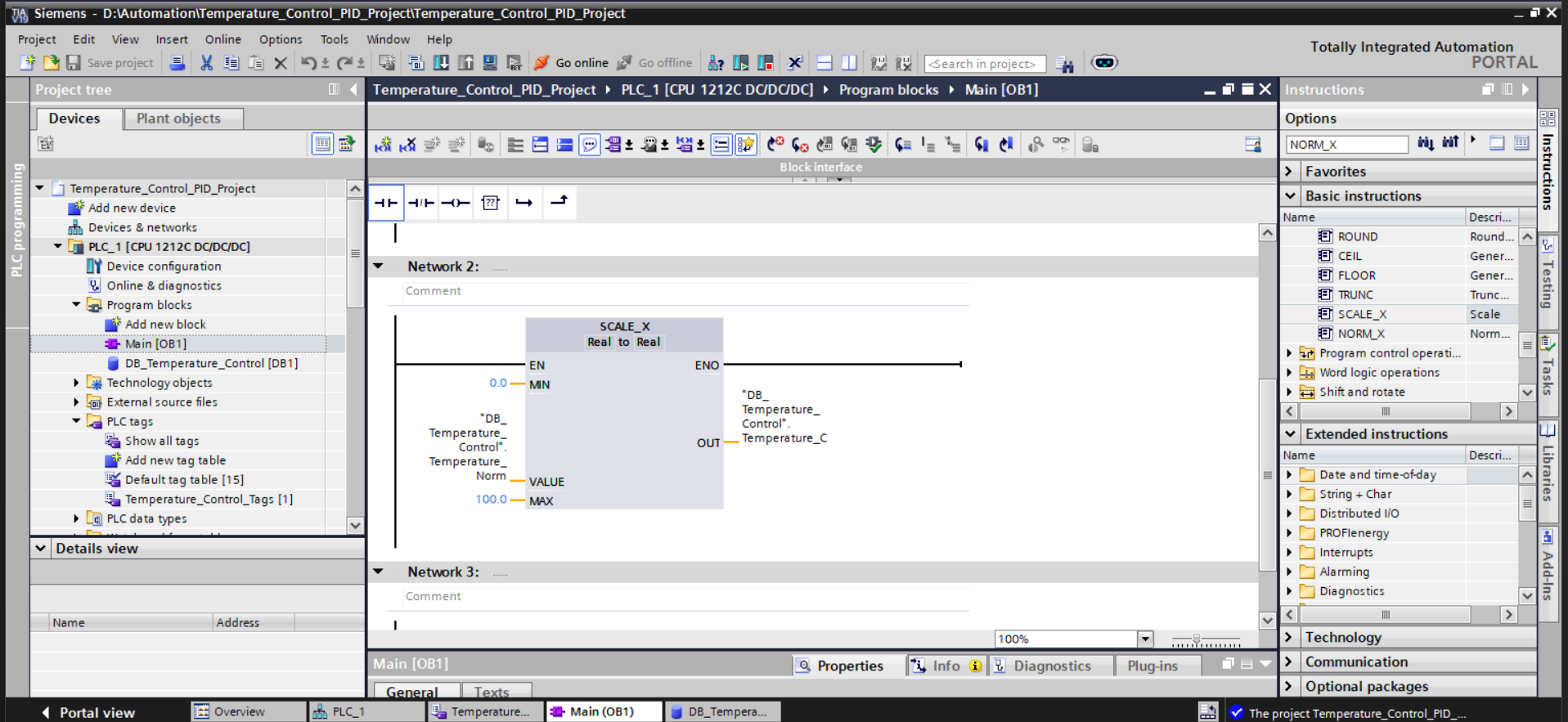Toggle network comments display
The image size is (1568, 722).
(x=721, y=145)
